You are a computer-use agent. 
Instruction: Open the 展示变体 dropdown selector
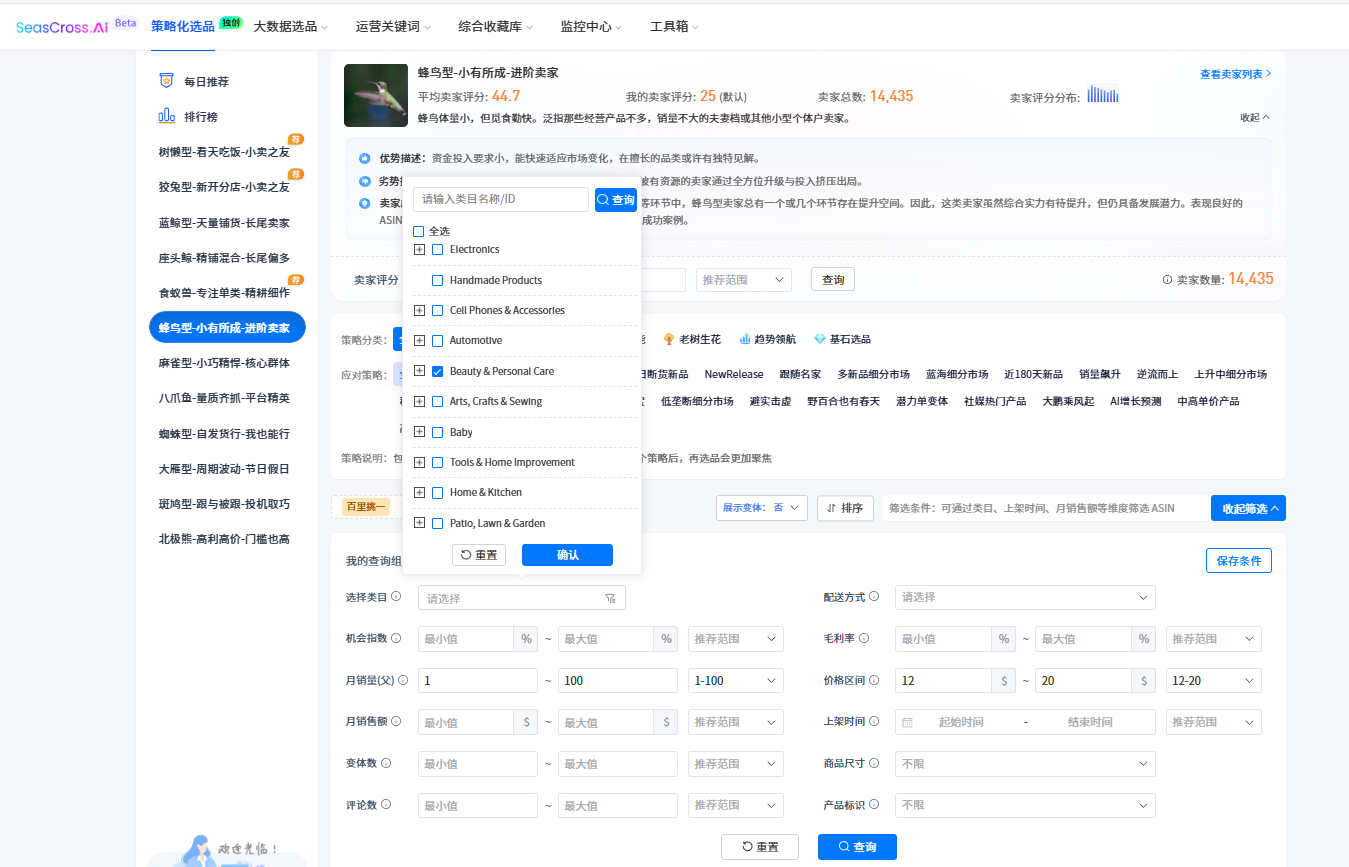pos(762,508)
